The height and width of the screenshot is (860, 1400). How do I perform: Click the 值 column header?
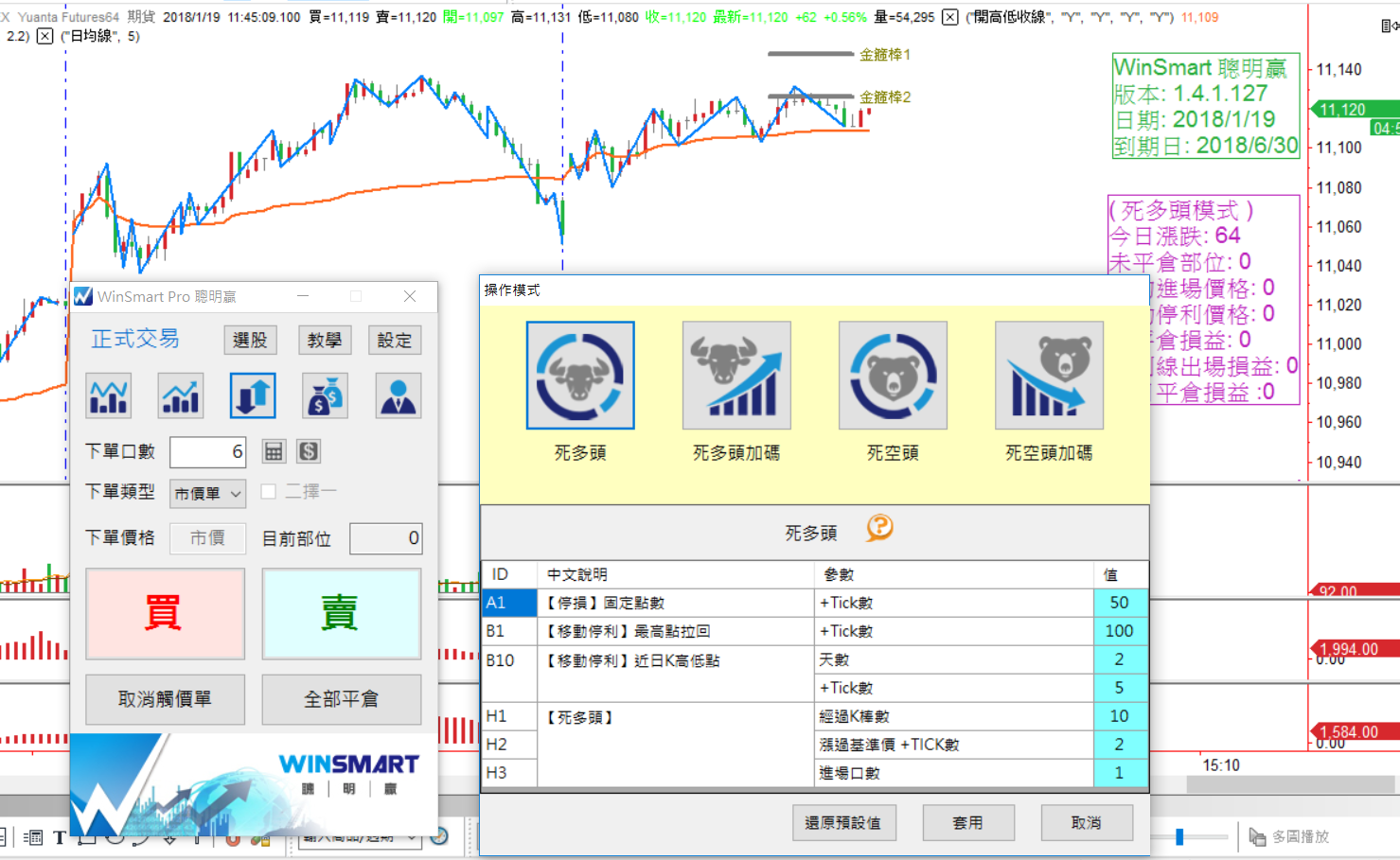pos(1120,574)
